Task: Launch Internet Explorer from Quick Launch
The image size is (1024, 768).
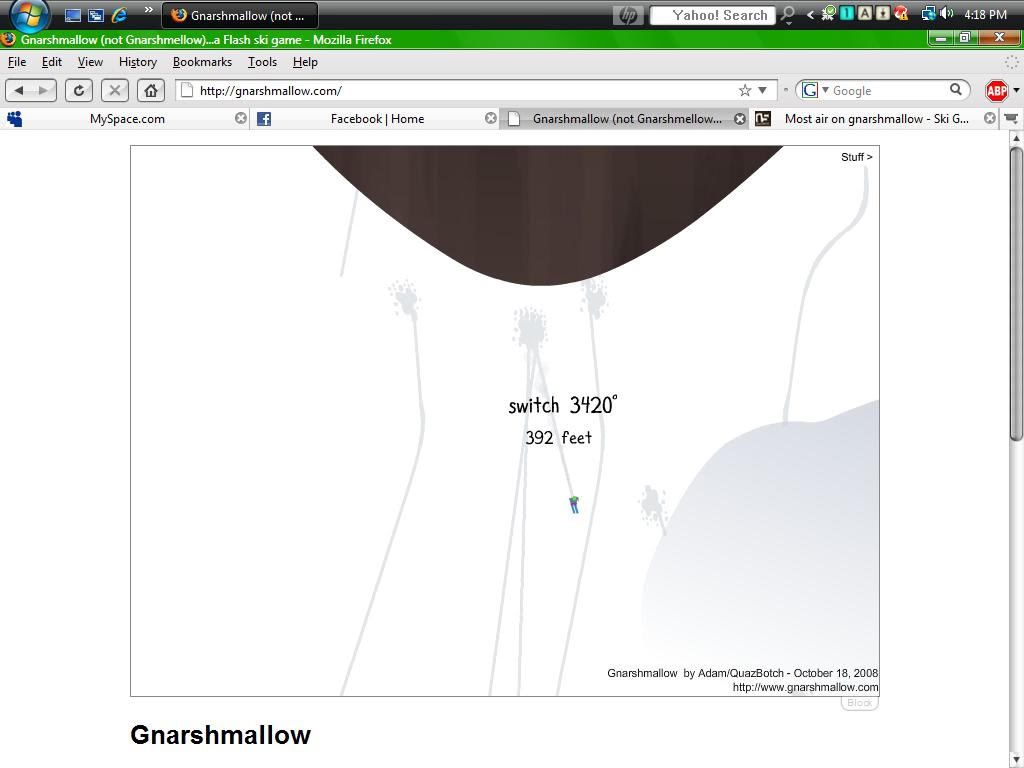Action: (119, 15)
